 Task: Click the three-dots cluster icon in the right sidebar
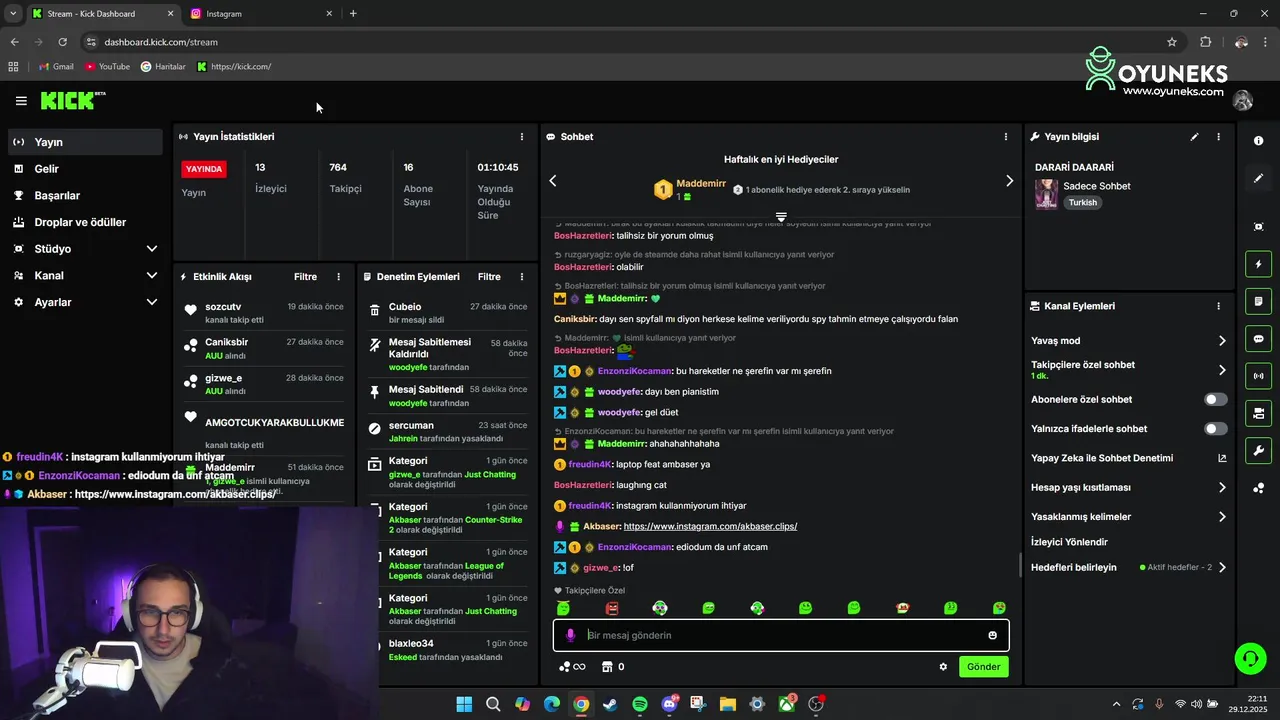1259,488
